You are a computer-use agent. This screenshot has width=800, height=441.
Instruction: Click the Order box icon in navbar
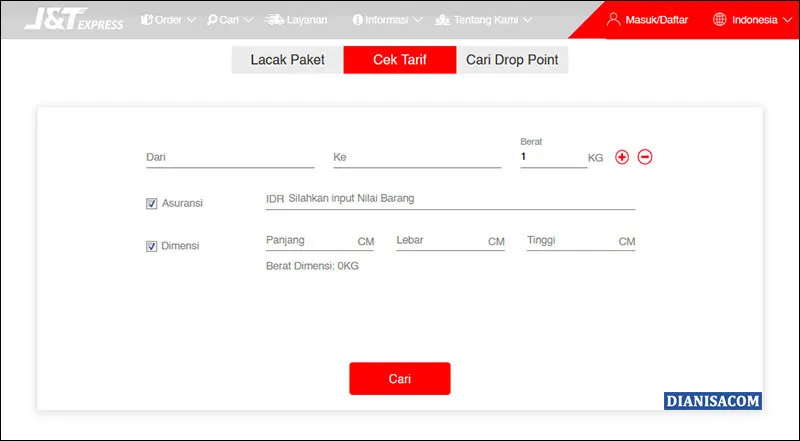[x=147, y=20]
